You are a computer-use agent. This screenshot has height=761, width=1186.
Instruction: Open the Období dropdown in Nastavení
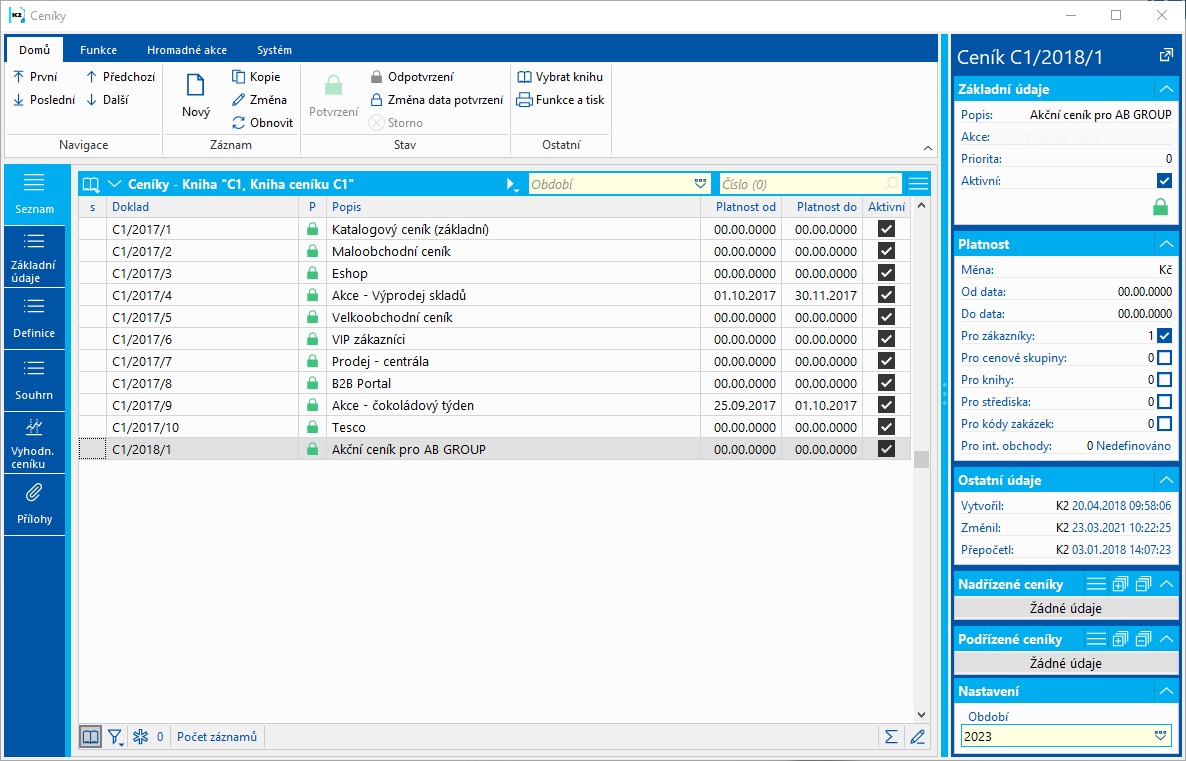1160,736
